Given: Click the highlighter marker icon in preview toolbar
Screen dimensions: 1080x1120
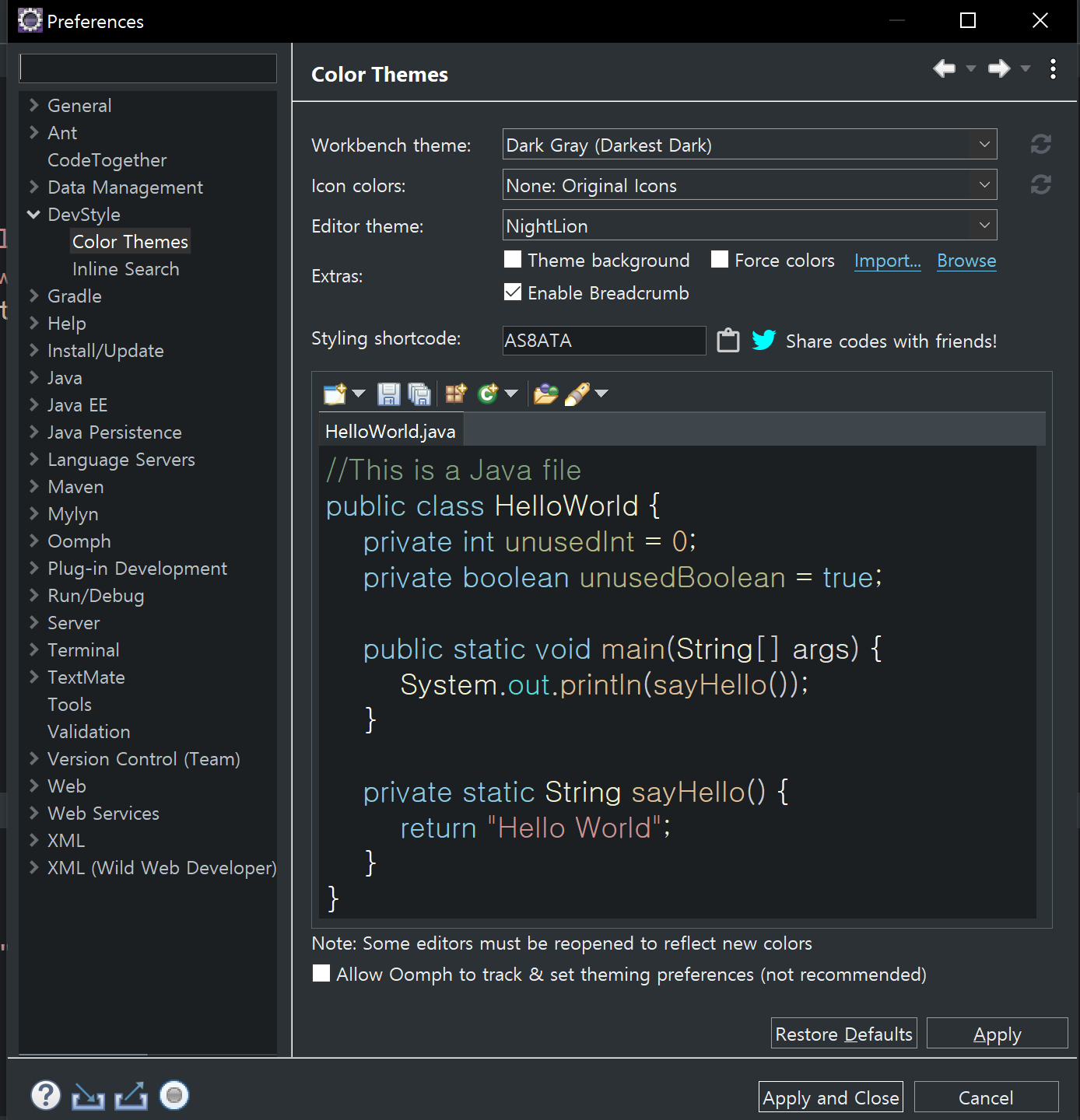Looking at the screenshot, I should pyautogui.click(x=577, y=394).
